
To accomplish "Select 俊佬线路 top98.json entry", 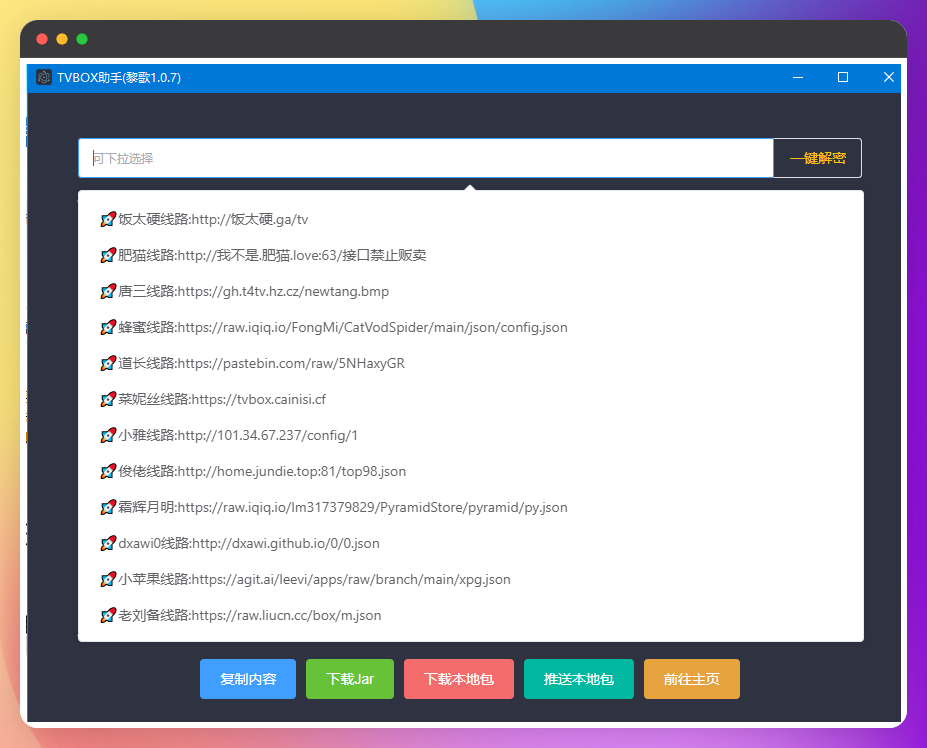I will (261, 472).
